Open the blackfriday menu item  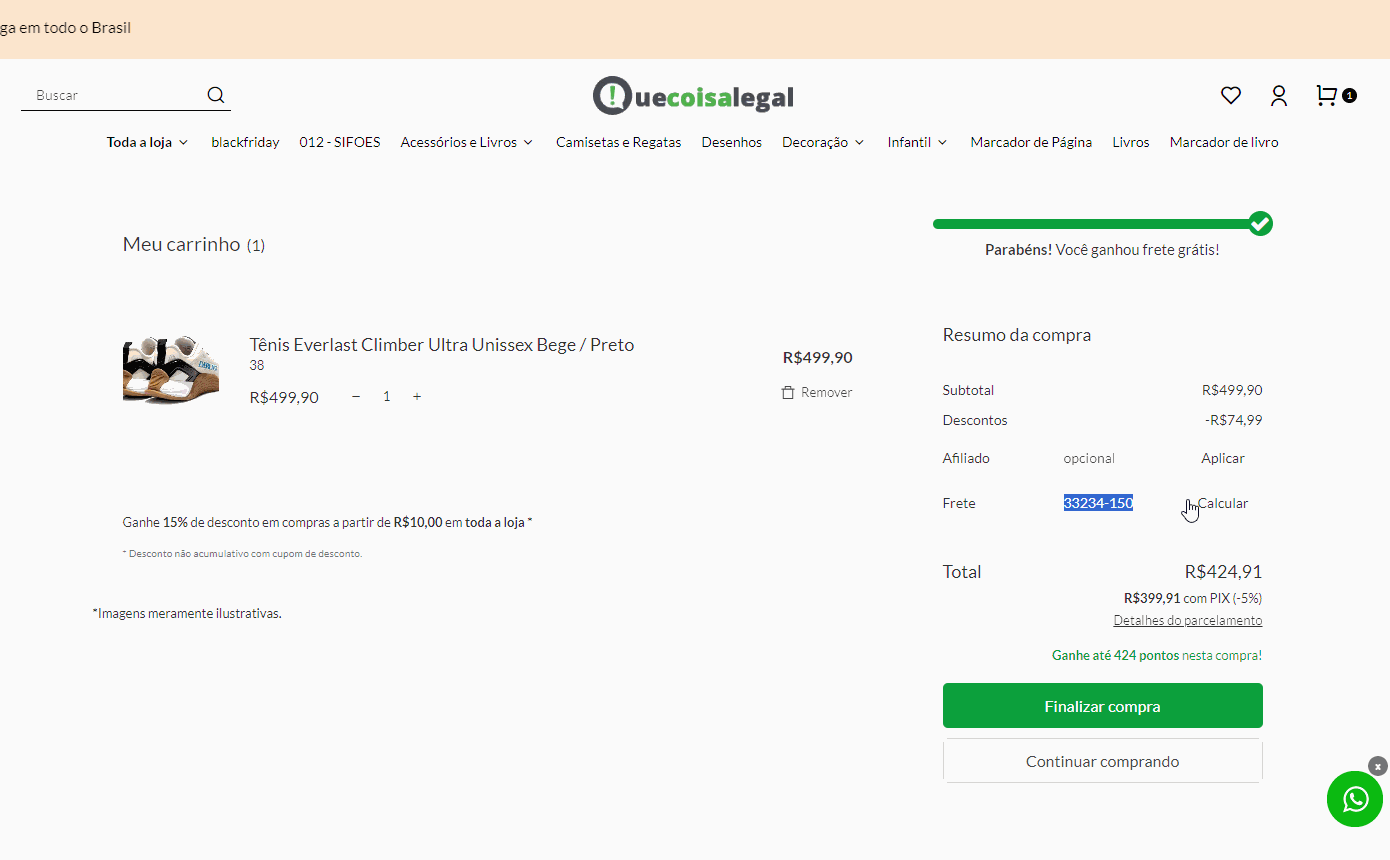(x=245, y=143)
